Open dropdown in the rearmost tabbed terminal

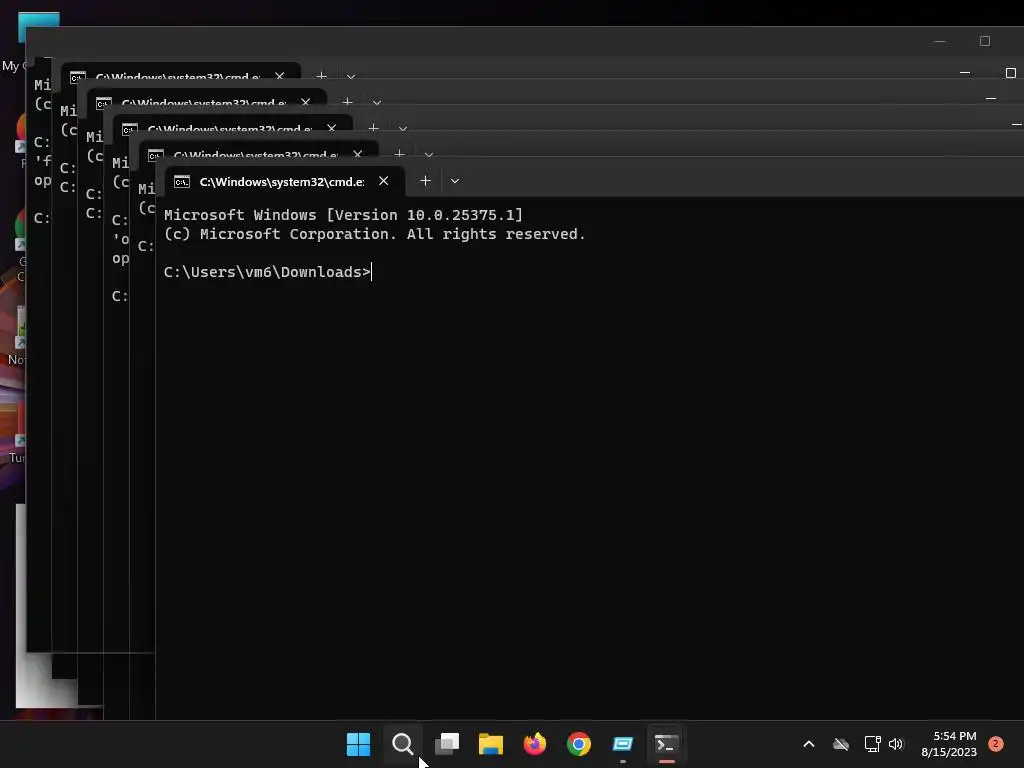[351, 76]
